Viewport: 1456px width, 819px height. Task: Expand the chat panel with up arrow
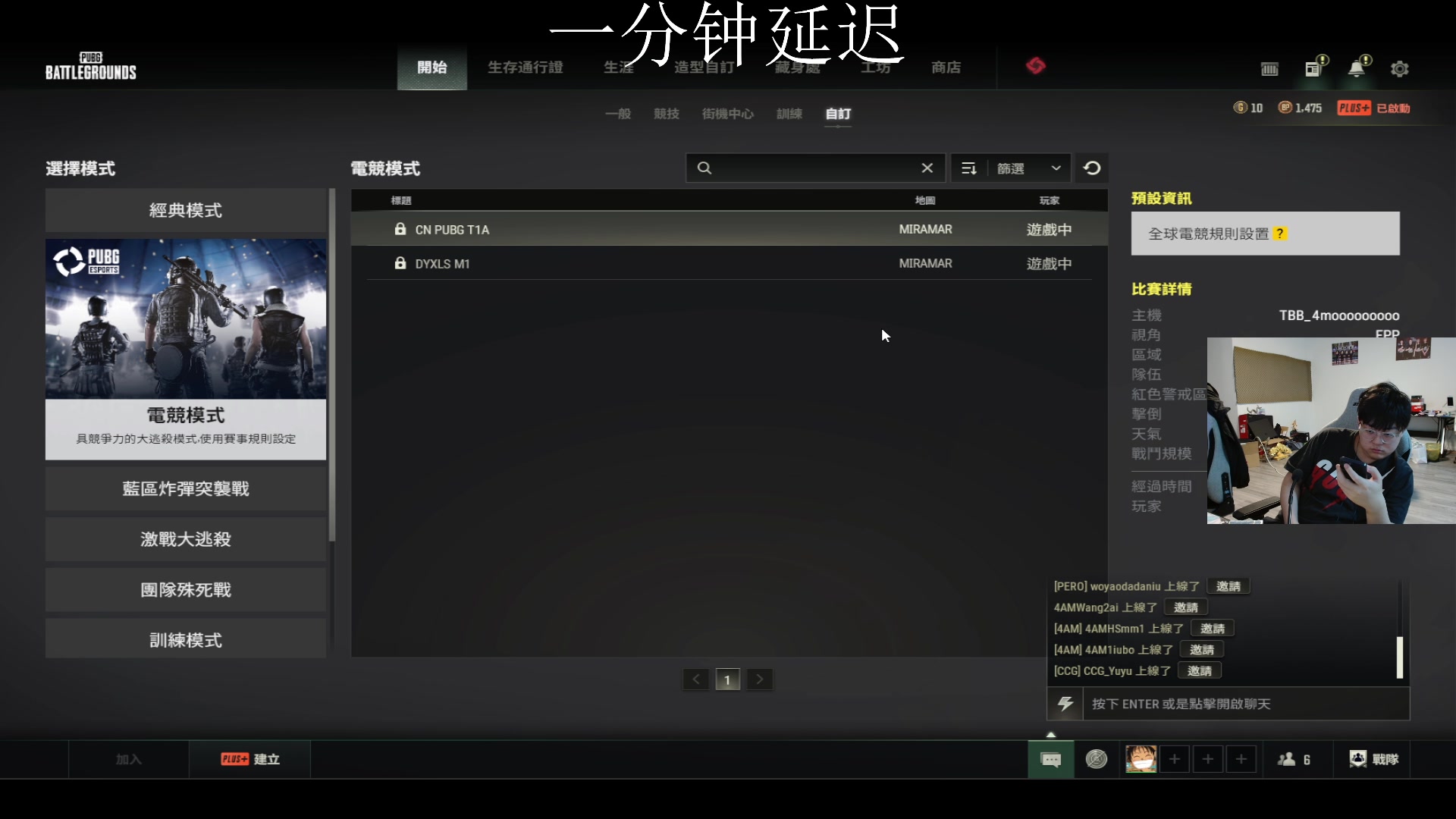coord(1051,734)
